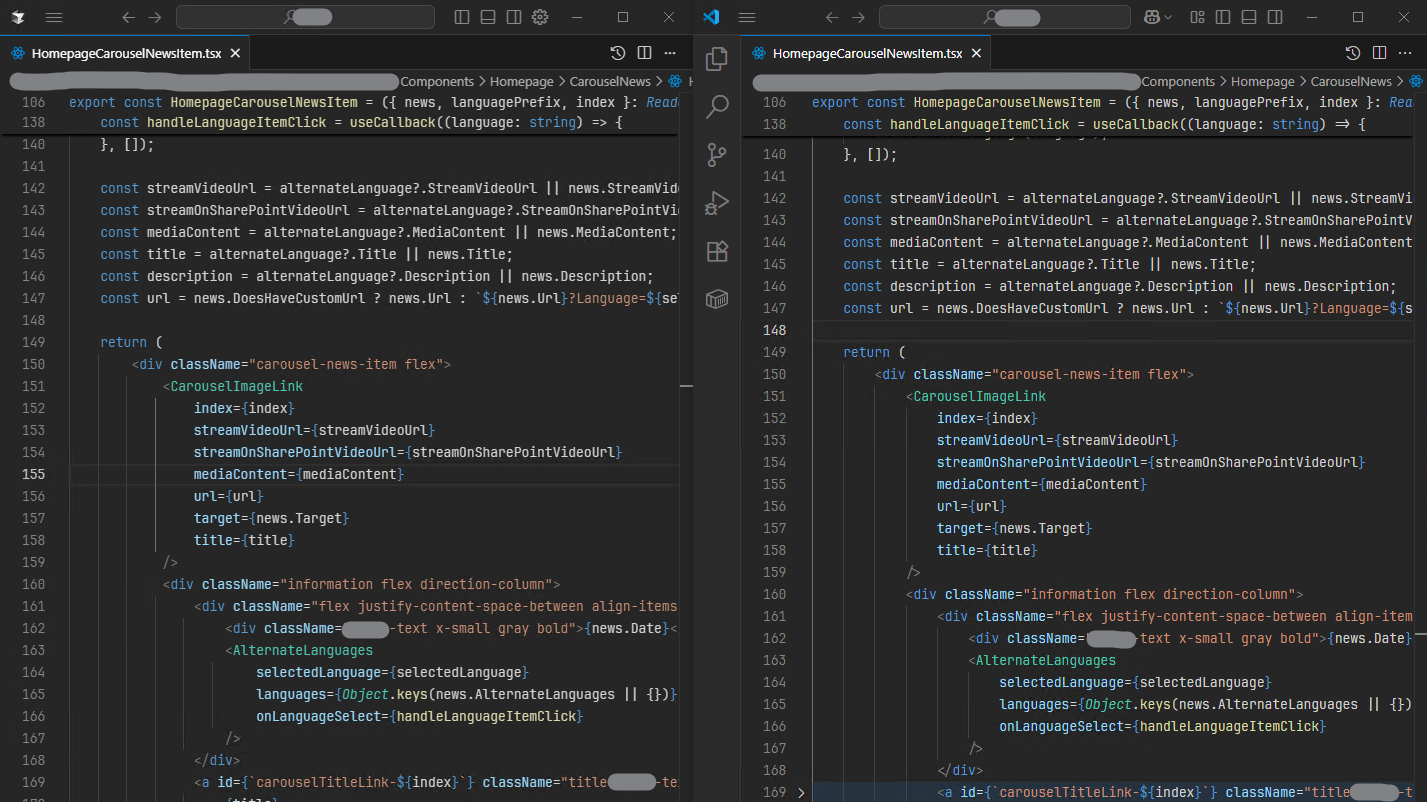Open the Run and Debug view
The width and height of the screenshot is (1427, 802).
coord(717,203)
